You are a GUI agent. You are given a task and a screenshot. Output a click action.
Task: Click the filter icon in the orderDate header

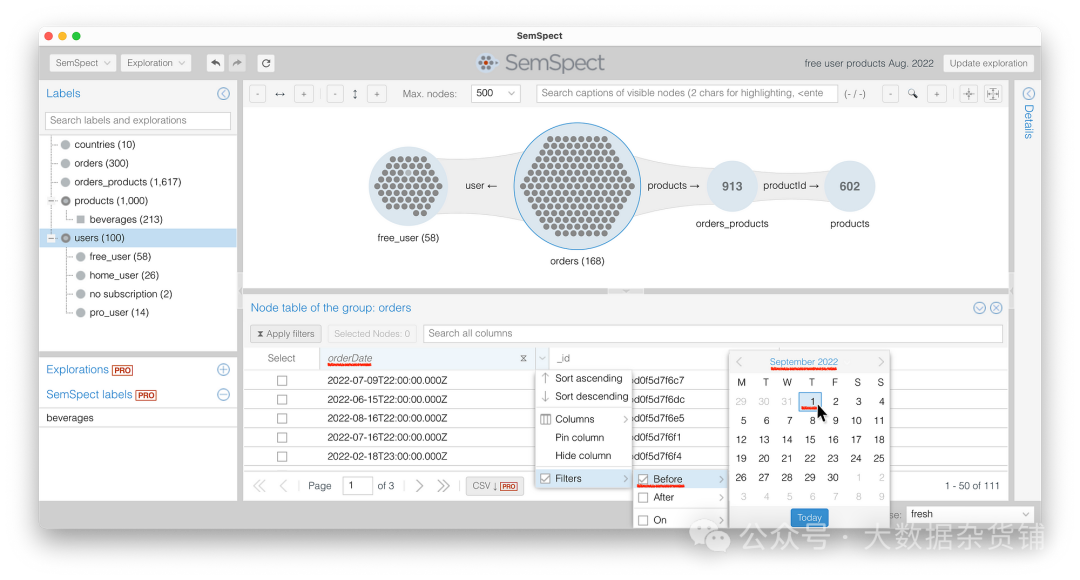[x=523, y=358]
